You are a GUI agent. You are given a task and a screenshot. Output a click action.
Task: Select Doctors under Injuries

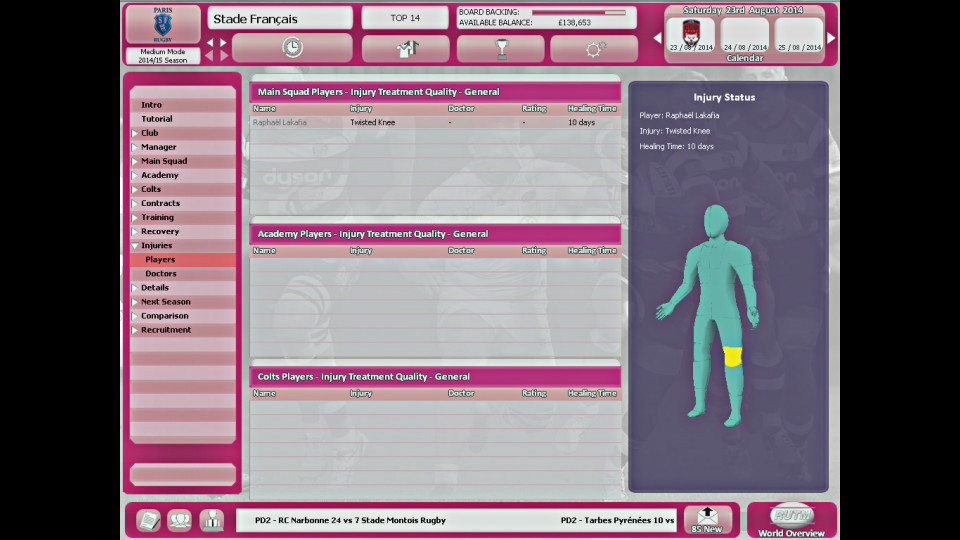[182, 274]
